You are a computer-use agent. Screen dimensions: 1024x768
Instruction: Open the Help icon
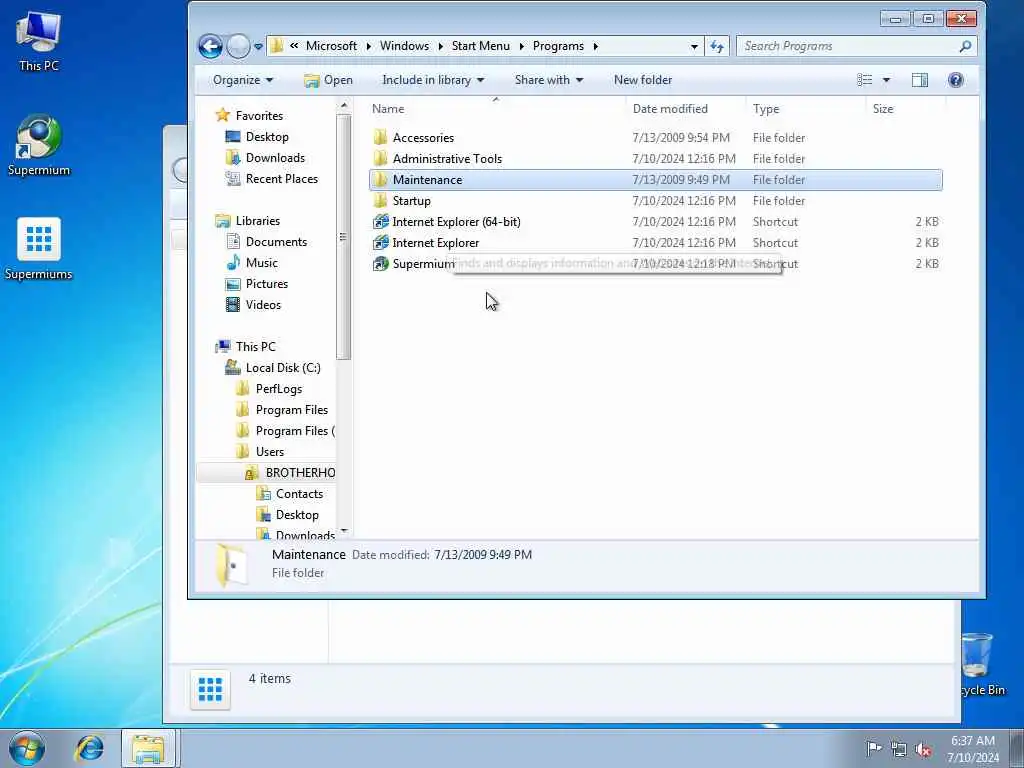point(955,80)
